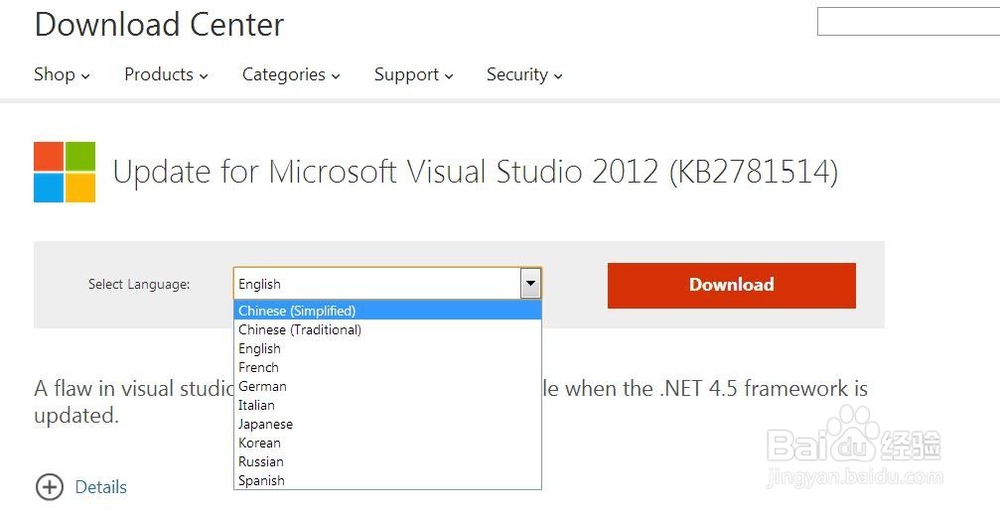1000x511 pixels.
Task: Open the Products menu
Action: [x=166, y=75]
